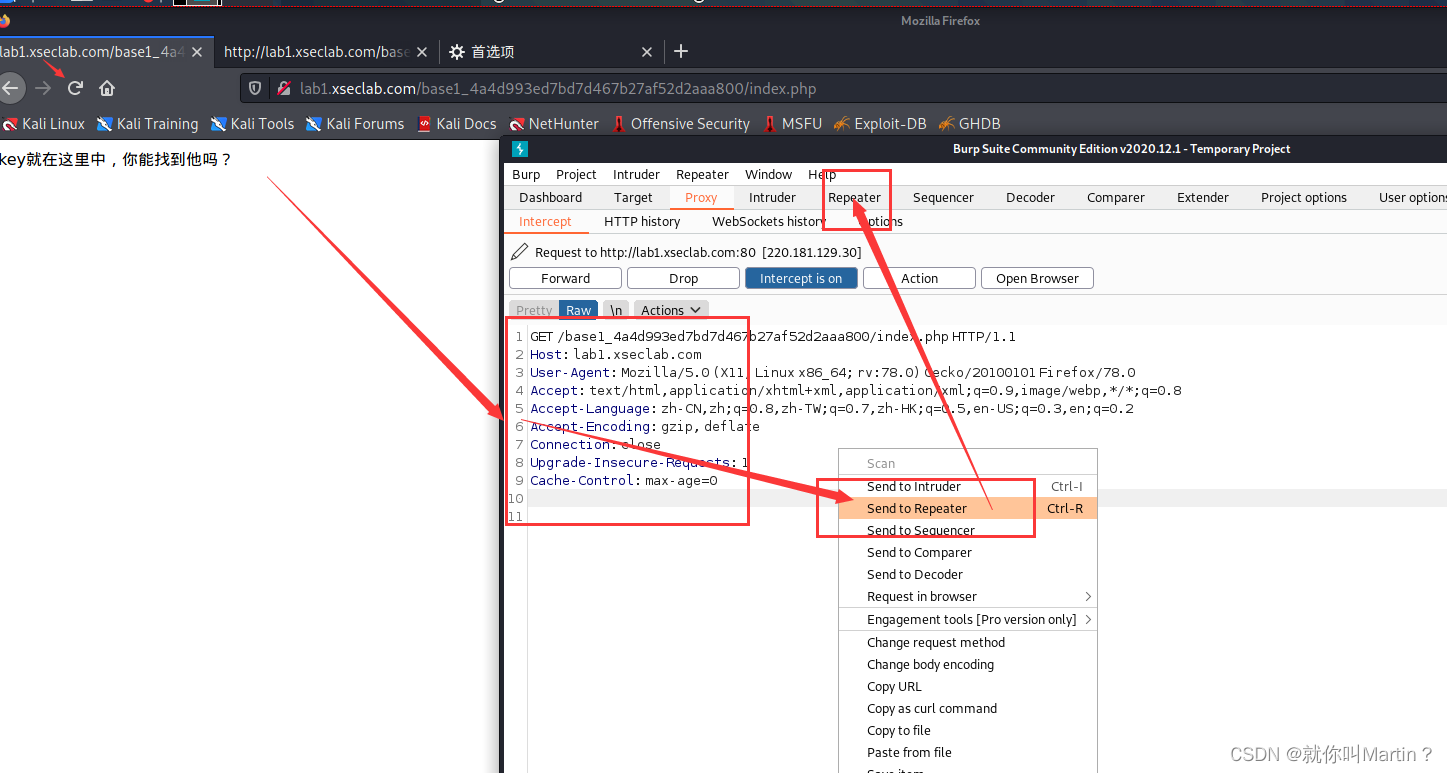Choose Send to Decoder

tap(968, 574)
